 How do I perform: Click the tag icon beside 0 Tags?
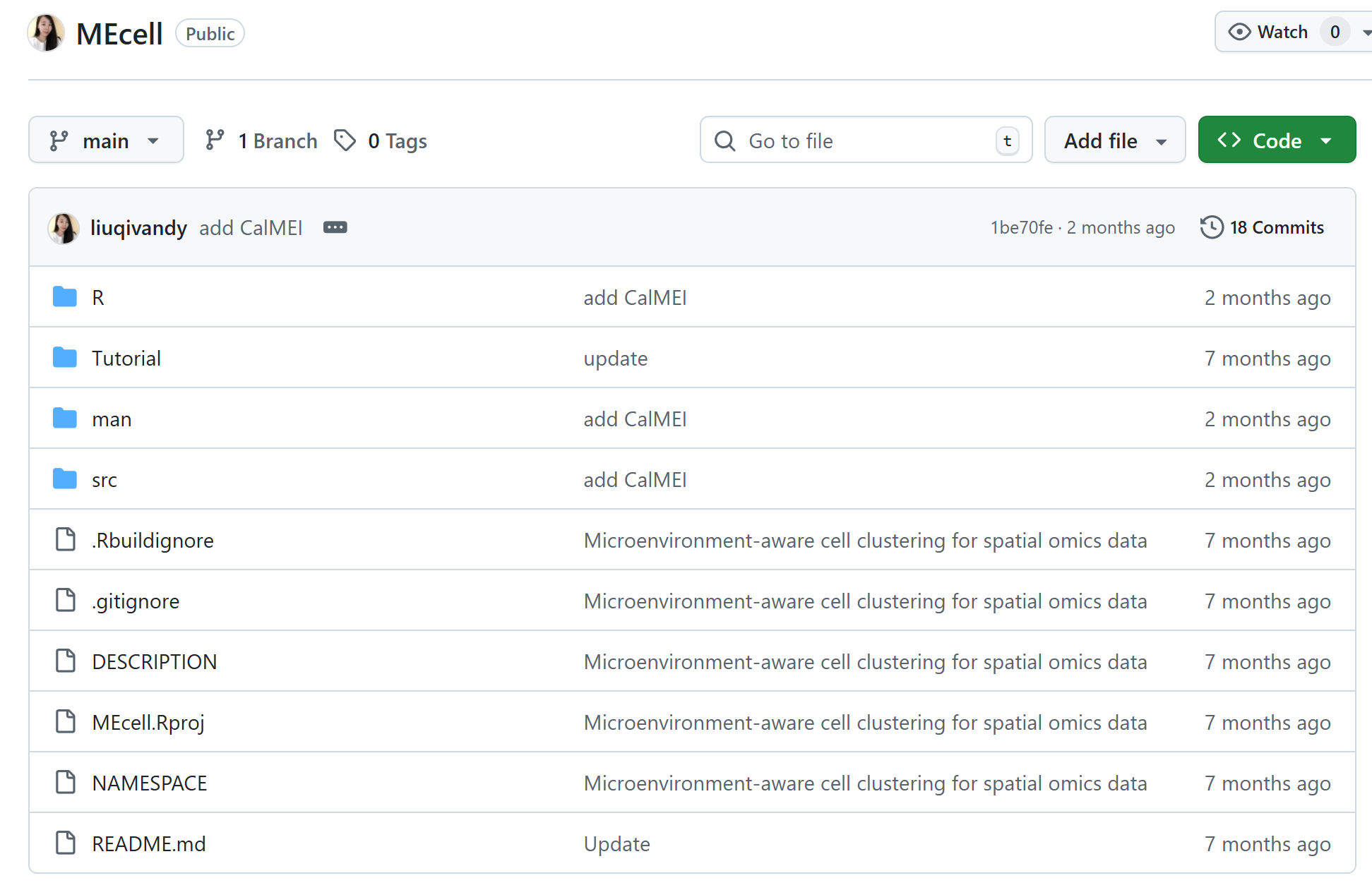point(345,140)
